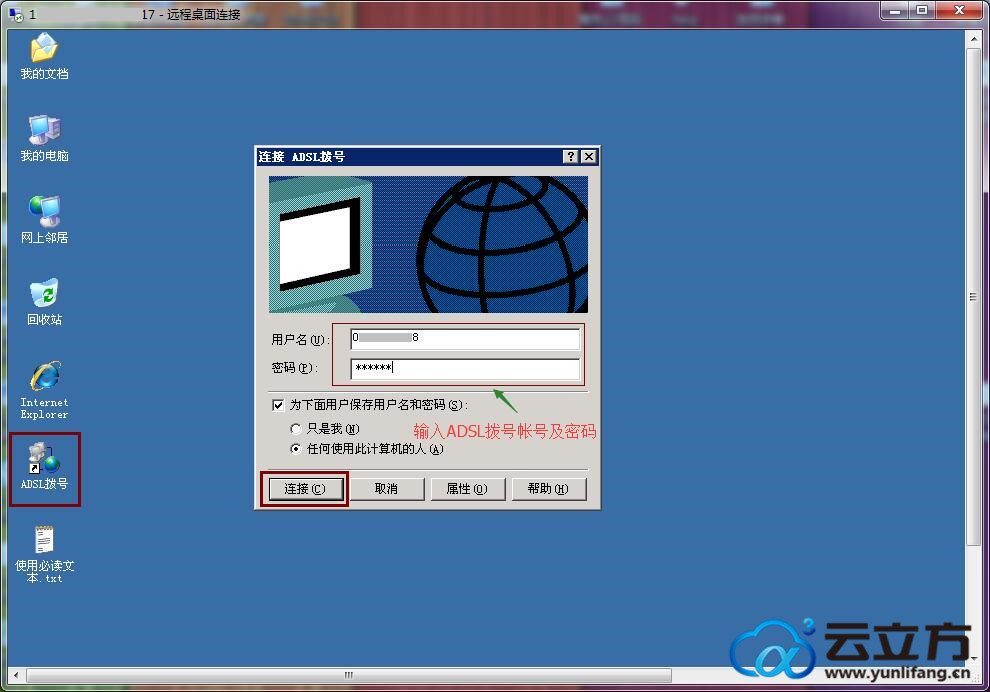Toggle 为下面用户保存用户名和密码 checkbox
Viewport: 990px width, 692px height.
pyautogui.click(x=278, y=405)
